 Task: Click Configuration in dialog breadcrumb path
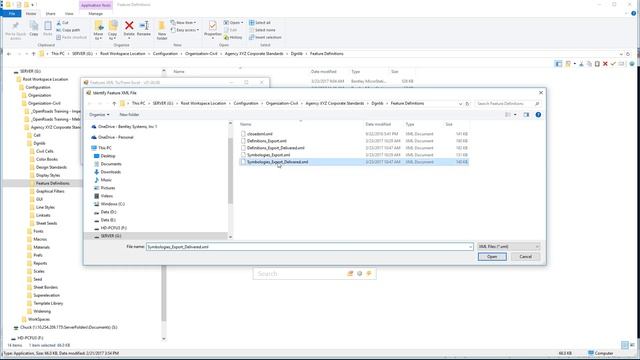point(246,104)
